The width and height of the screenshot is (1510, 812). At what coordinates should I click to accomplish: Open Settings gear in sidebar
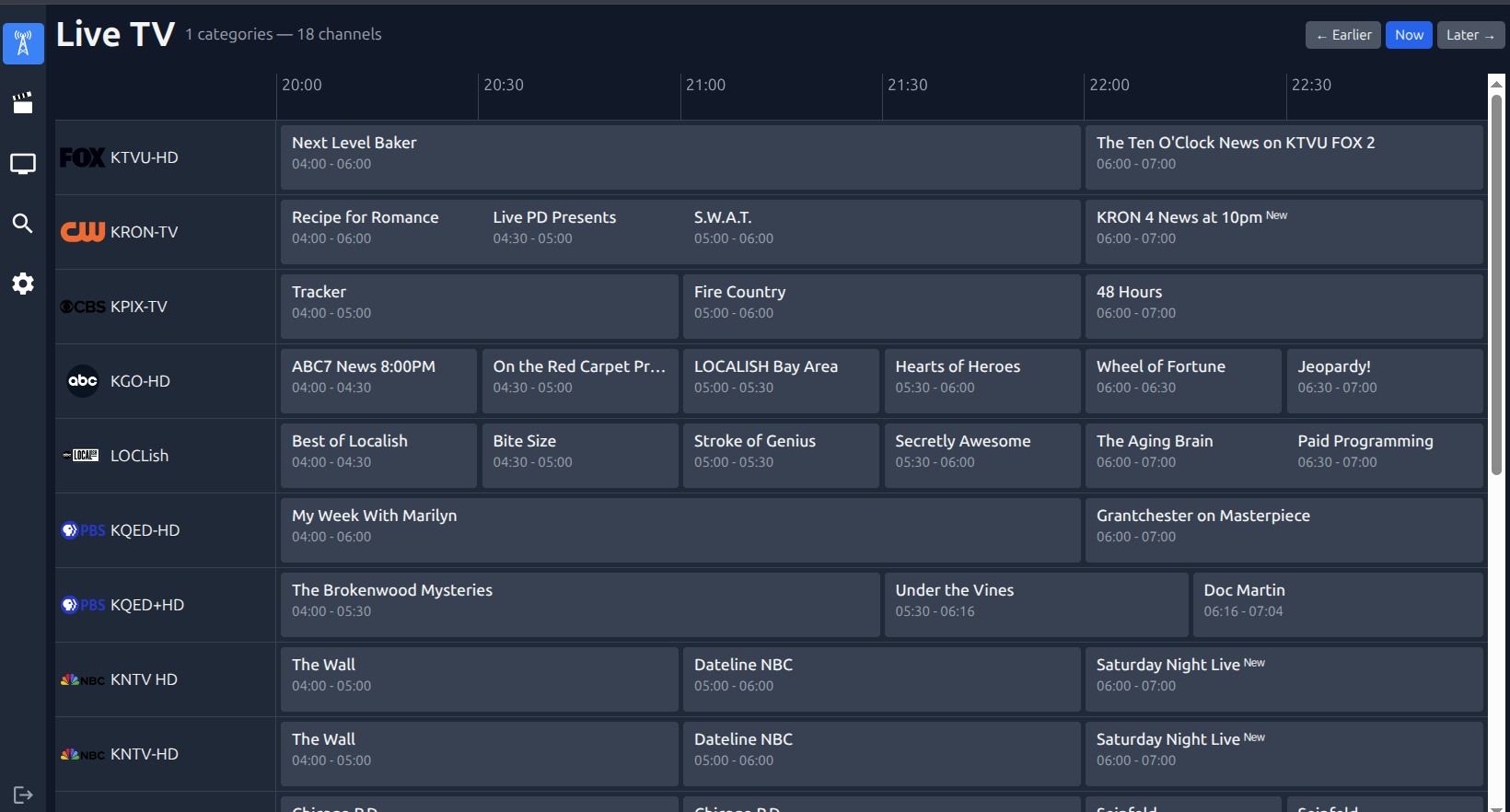coord(23,284)
